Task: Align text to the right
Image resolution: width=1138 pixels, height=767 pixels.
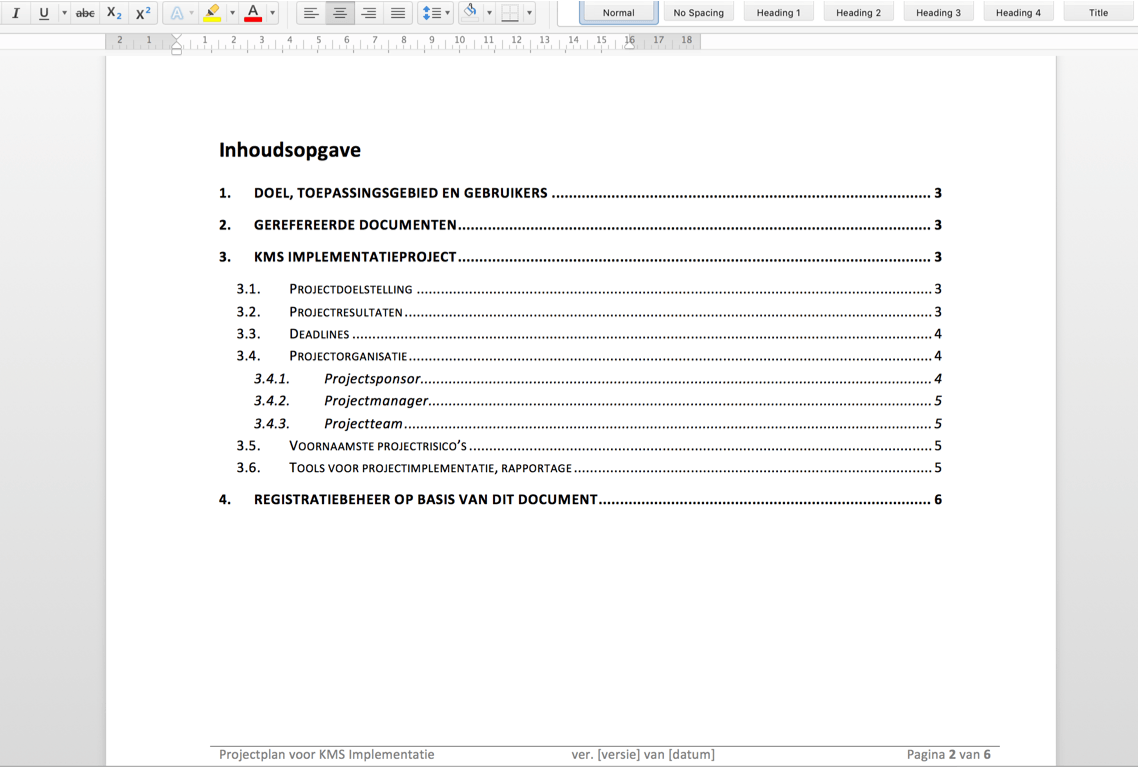Action: coord(367,13)
